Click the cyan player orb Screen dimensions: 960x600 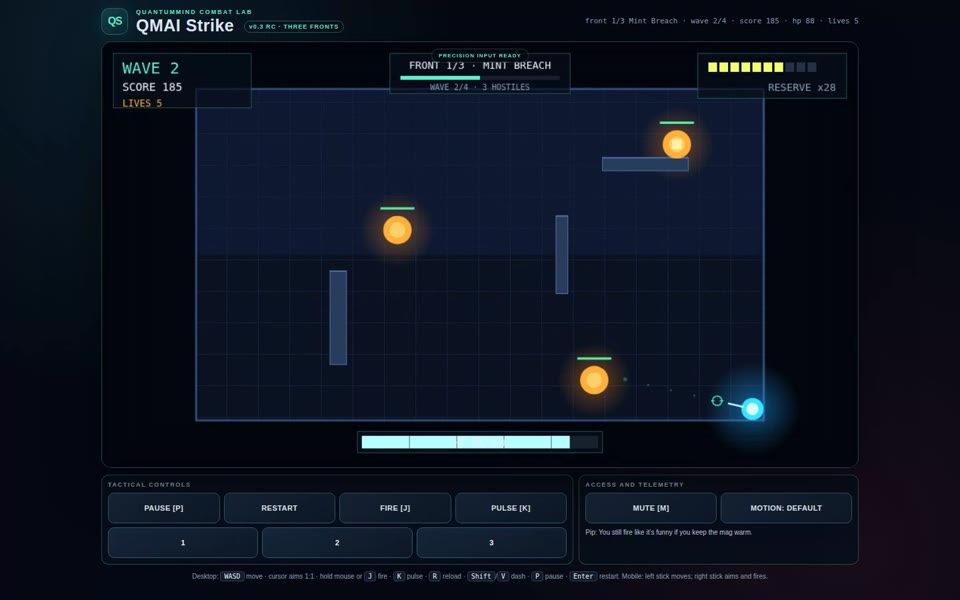[x=752, y=408]
